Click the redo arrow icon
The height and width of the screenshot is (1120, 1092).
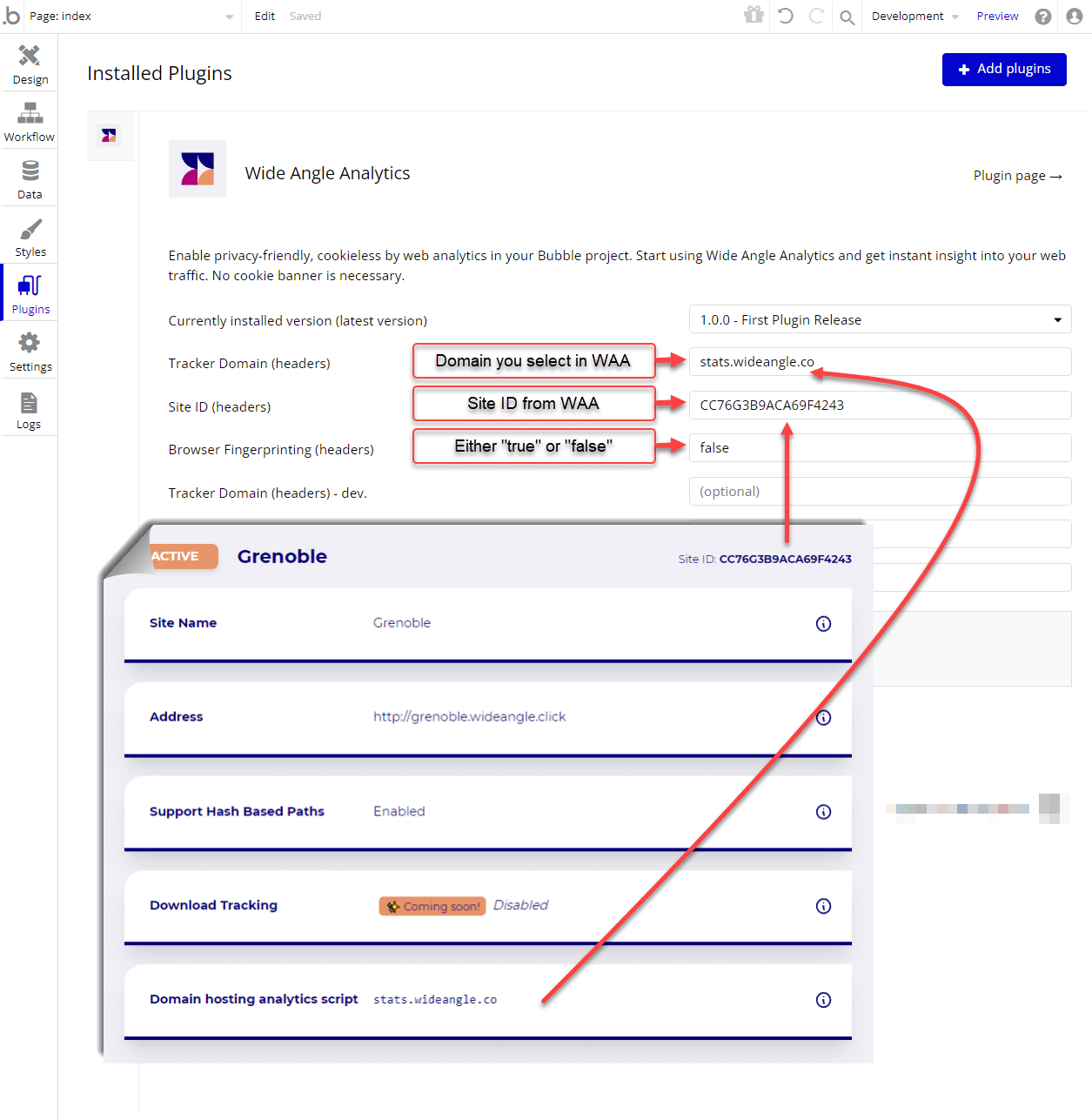[816, 16]
